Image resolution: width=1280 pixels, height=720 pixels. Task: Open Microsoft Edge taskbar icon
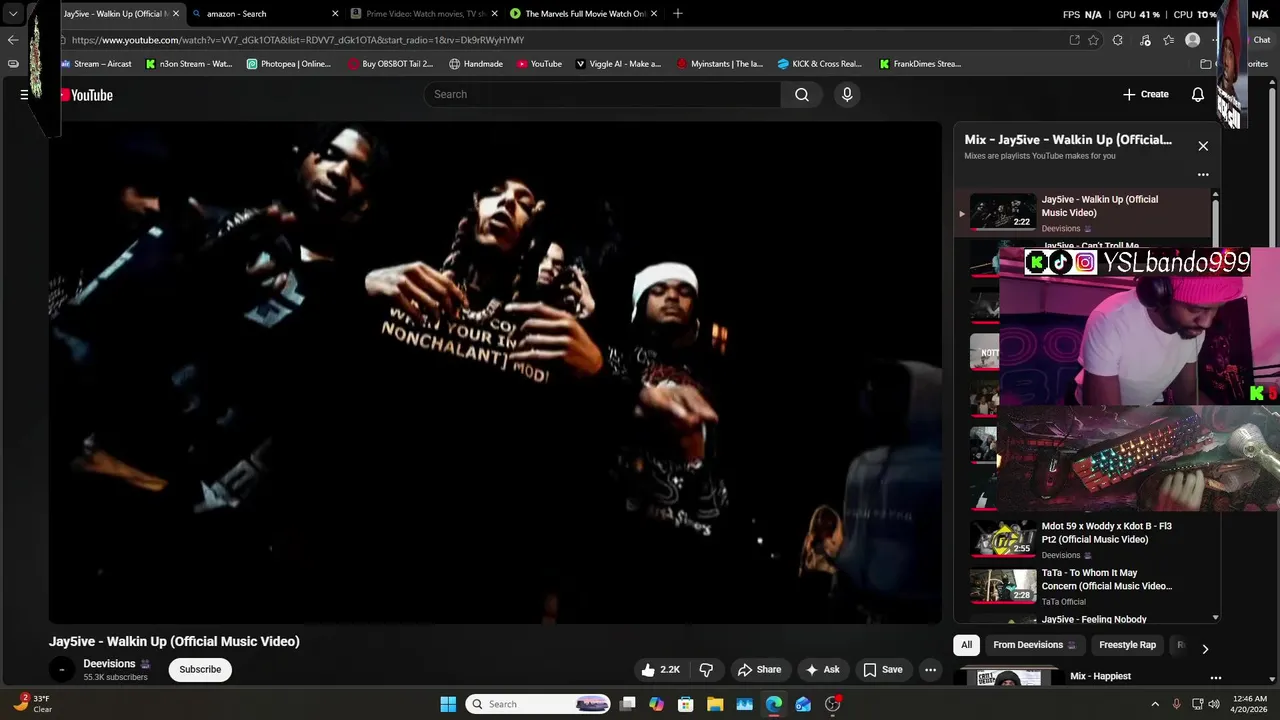click(774, 704)
